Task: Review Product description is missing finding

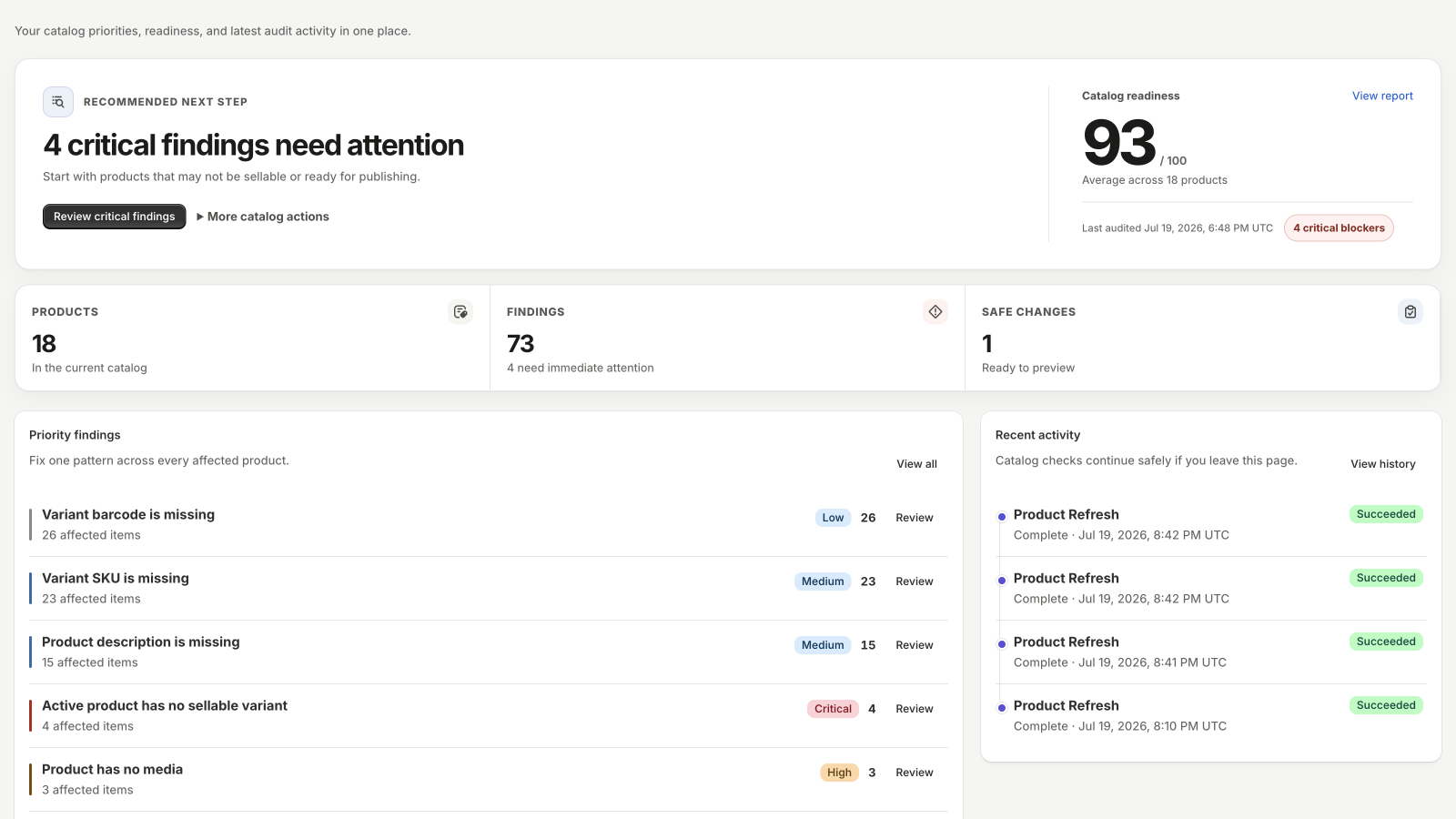Action: (x=915, y=645)
